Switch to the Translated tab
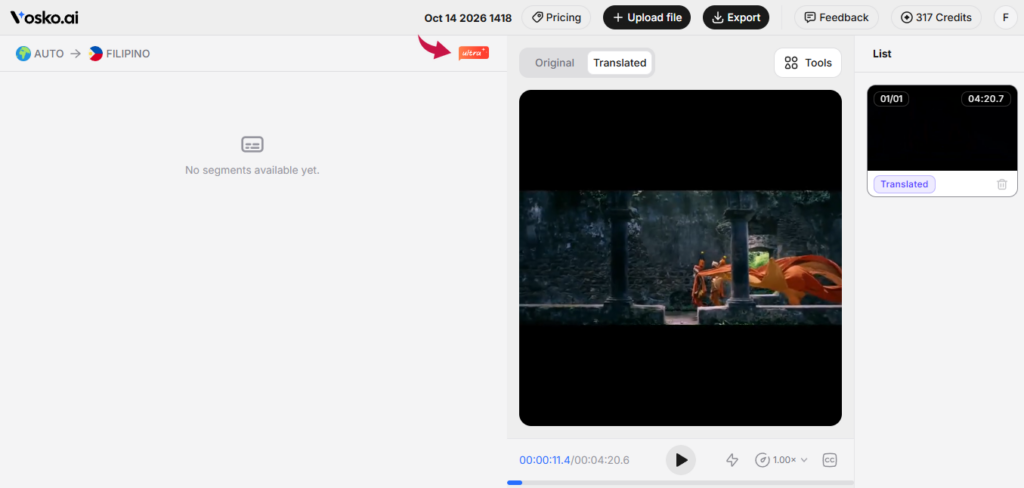 tap(620, 63)
